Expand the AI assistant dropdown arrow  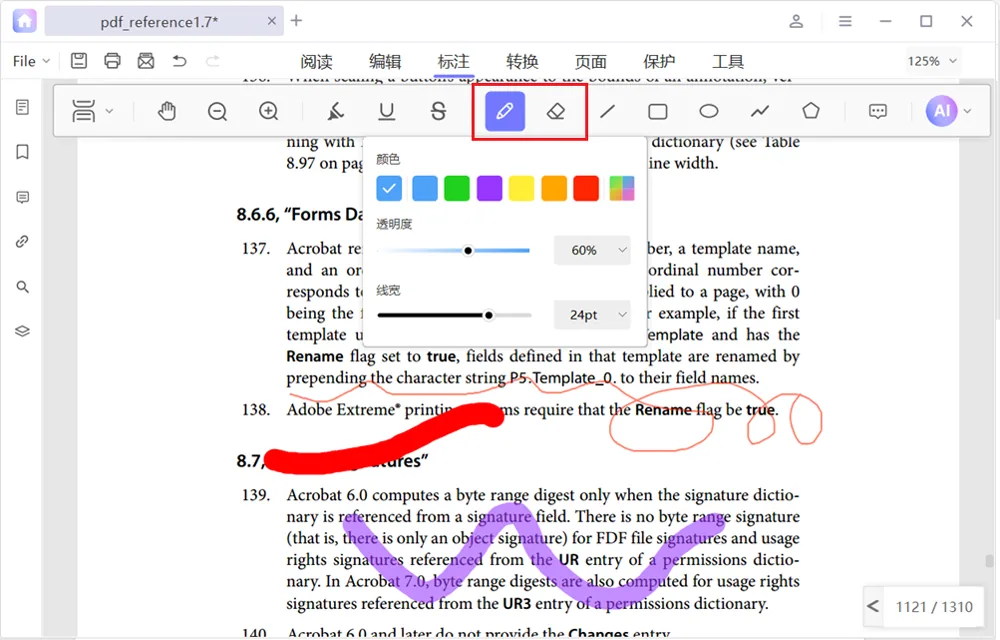(967, 112)
